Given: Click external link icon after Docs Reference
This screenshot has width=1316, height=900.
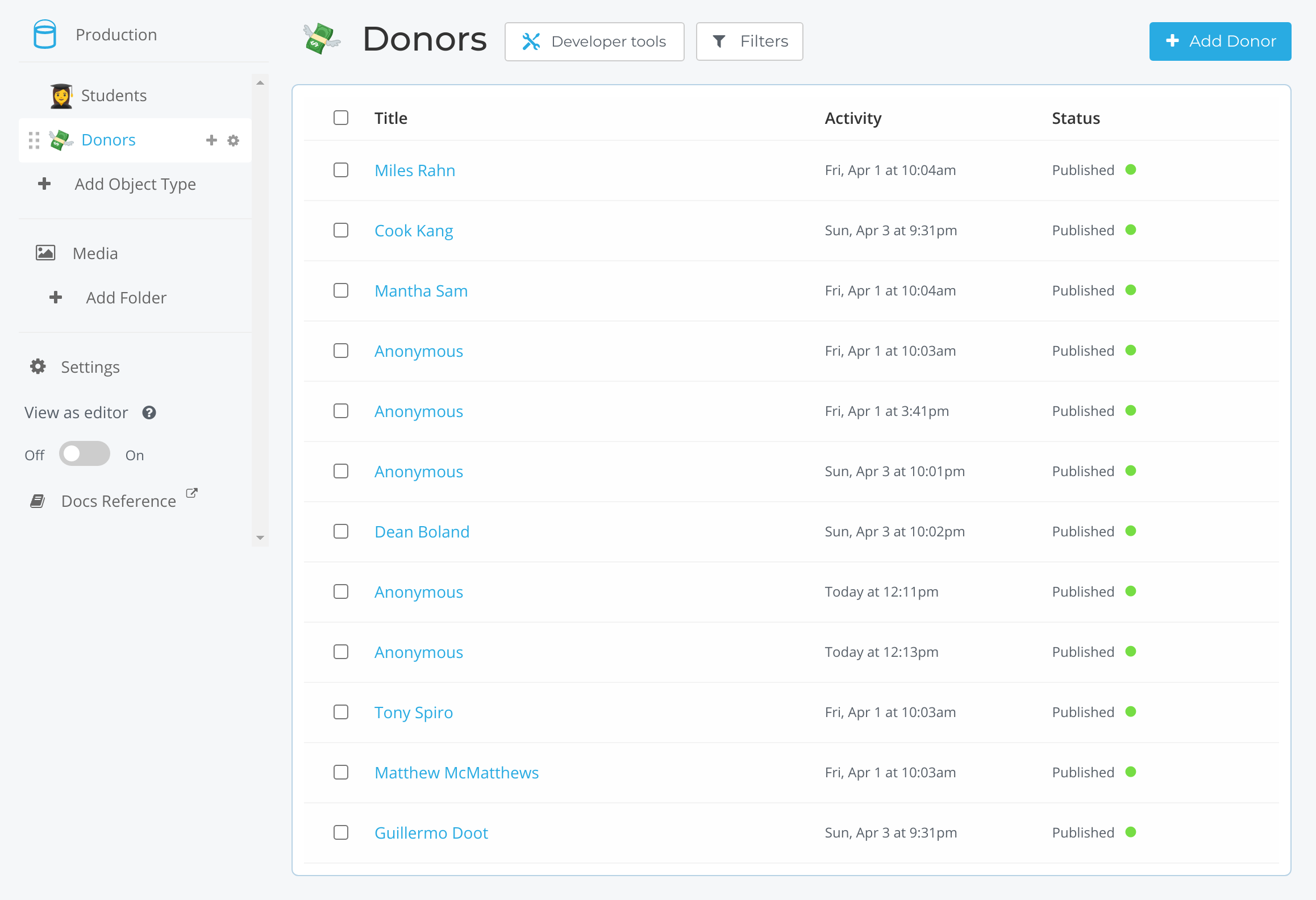Looking at the screenshot, I should [192, 493].
